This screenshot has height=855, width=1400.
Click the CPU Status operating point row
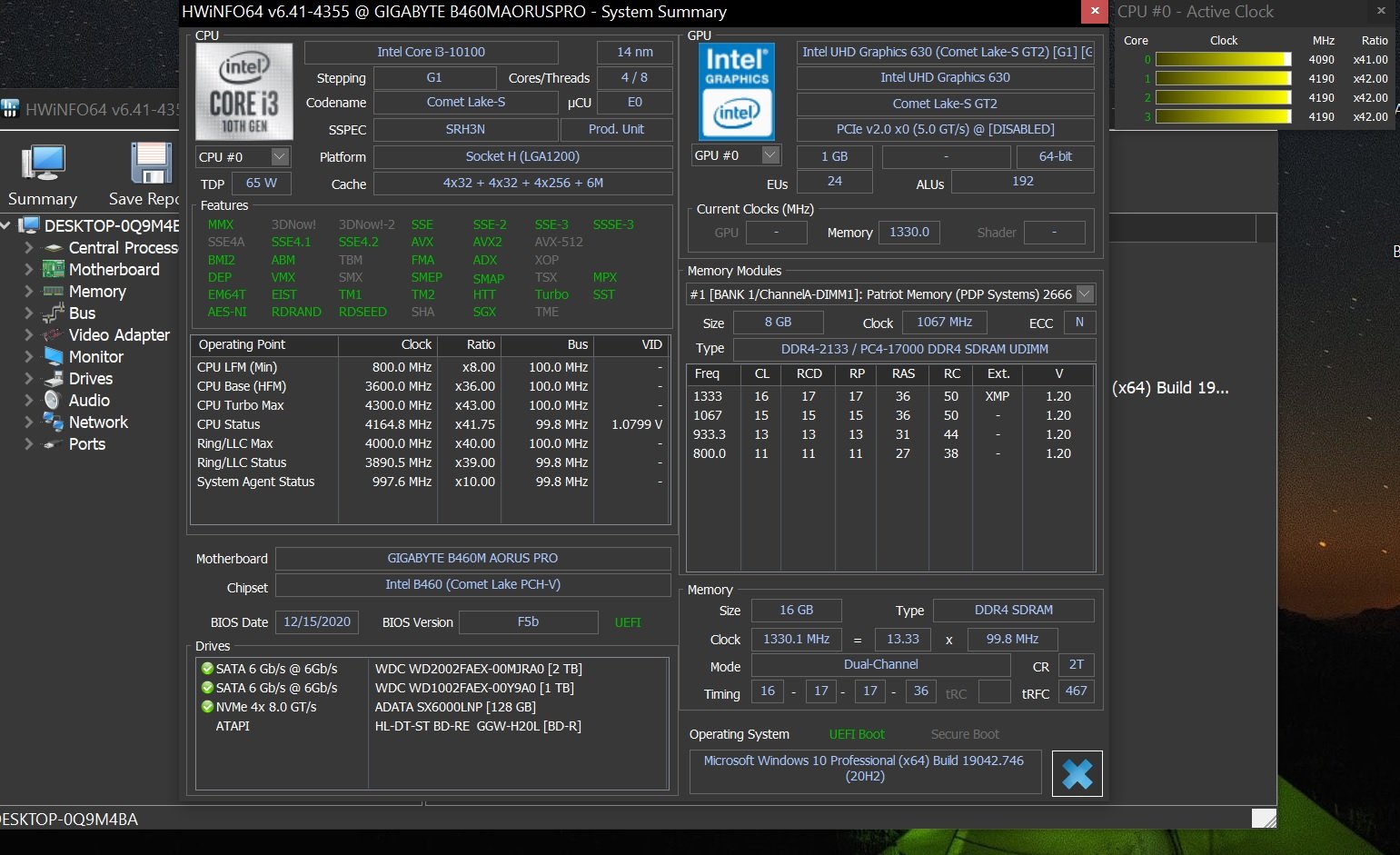pos(430,424)
